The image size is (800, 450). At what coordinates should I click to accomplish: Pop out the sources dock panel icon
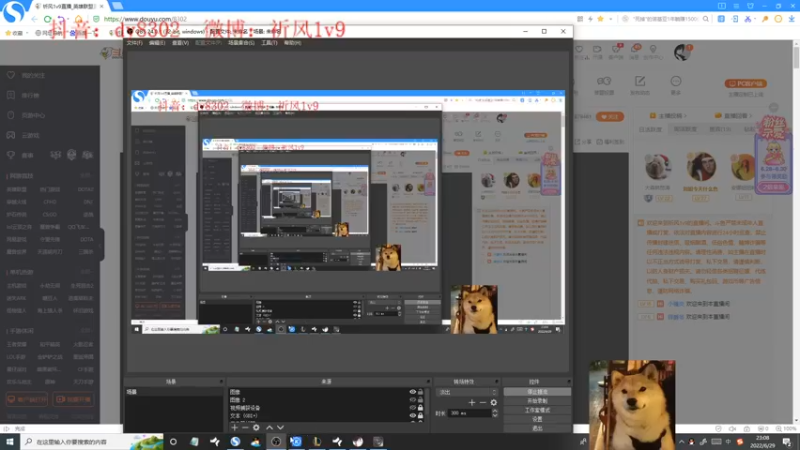click(428, 382)
